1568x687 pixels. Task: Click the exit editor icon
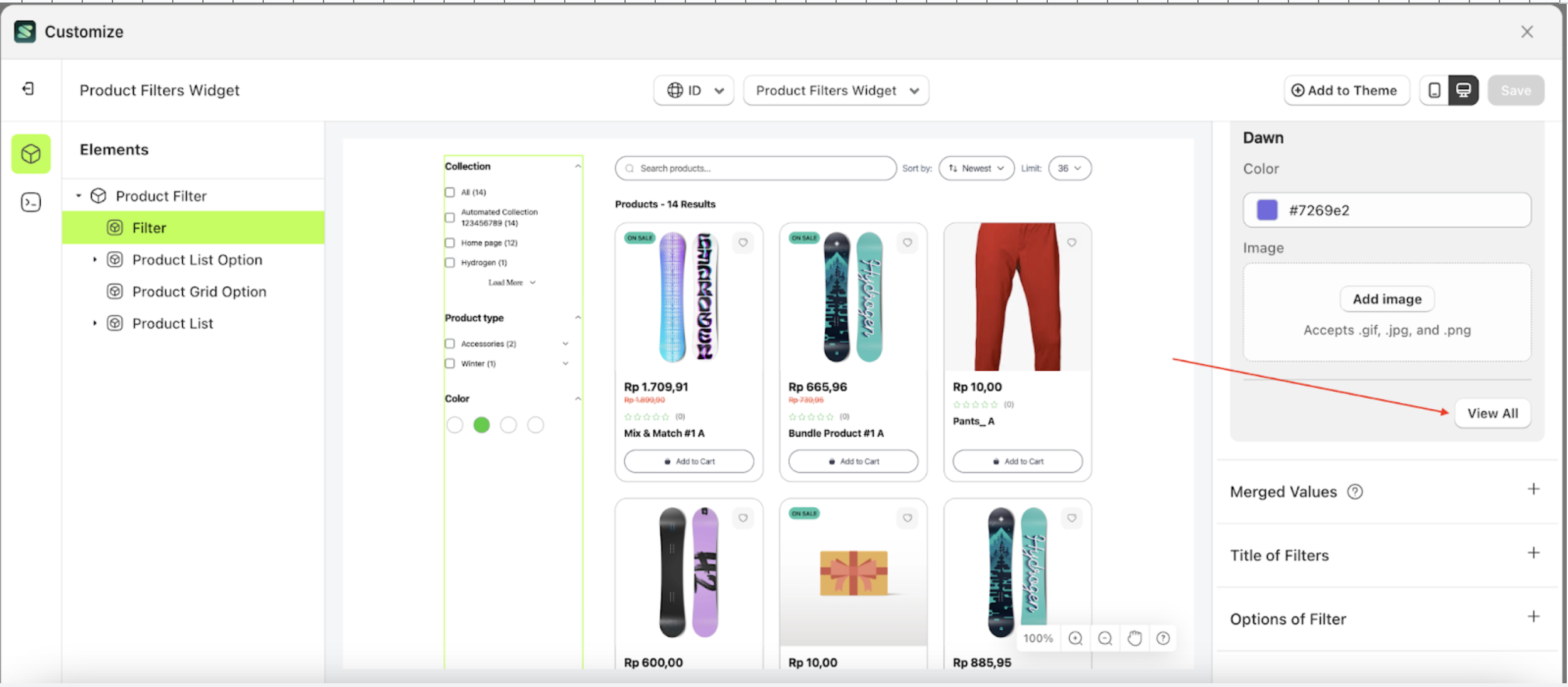(x=28, y=89)
